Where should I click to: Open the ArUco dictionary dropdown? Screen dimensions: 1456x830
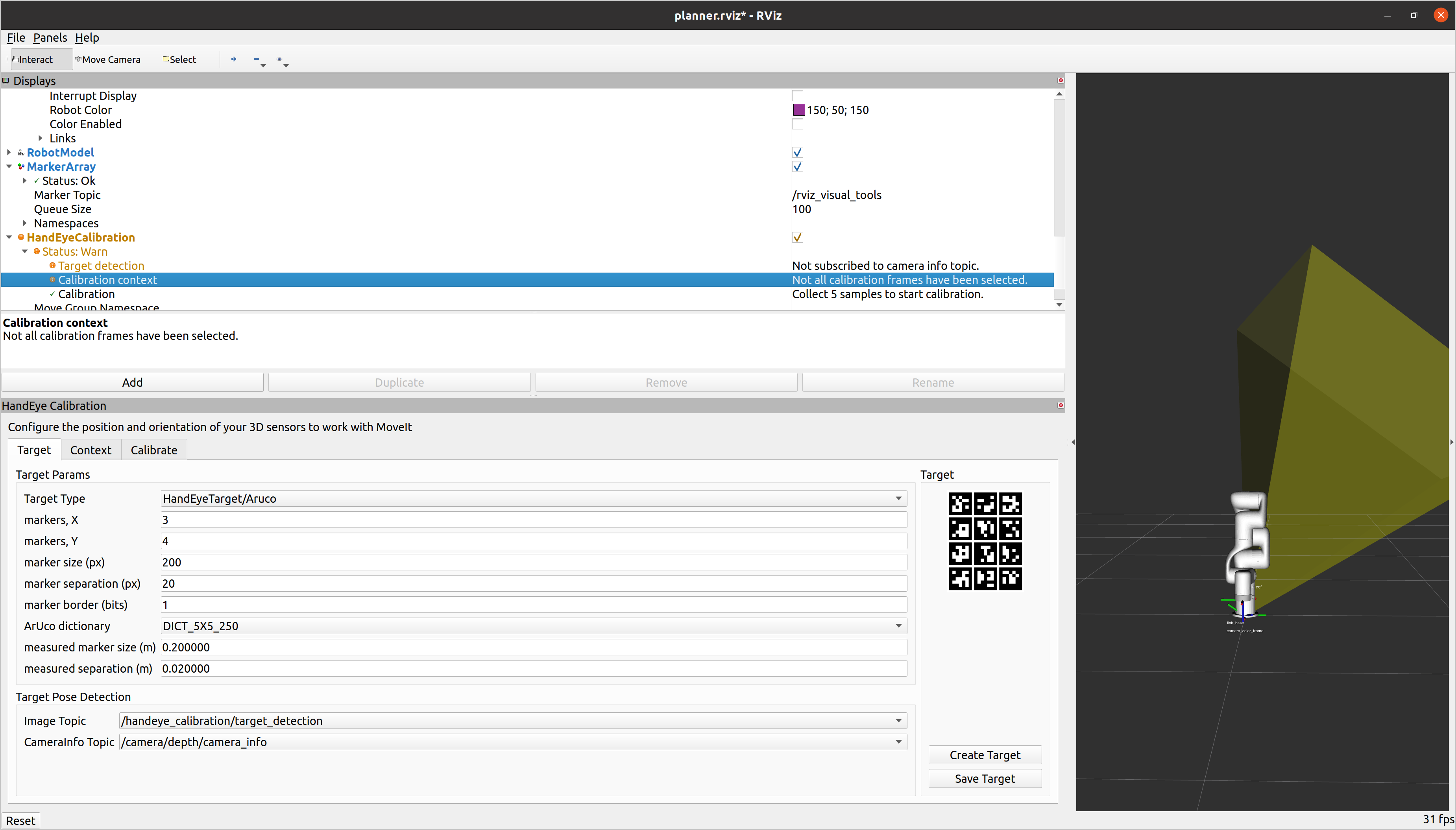coord(533,626)
